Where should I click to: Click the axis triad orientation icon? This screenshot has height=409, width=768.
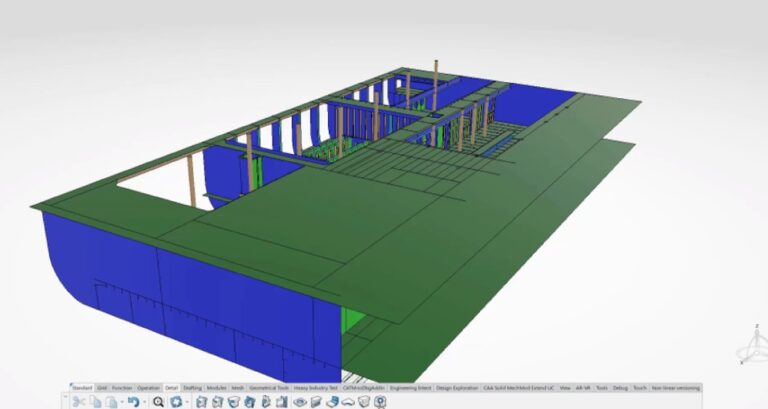(x=747, y=343)
